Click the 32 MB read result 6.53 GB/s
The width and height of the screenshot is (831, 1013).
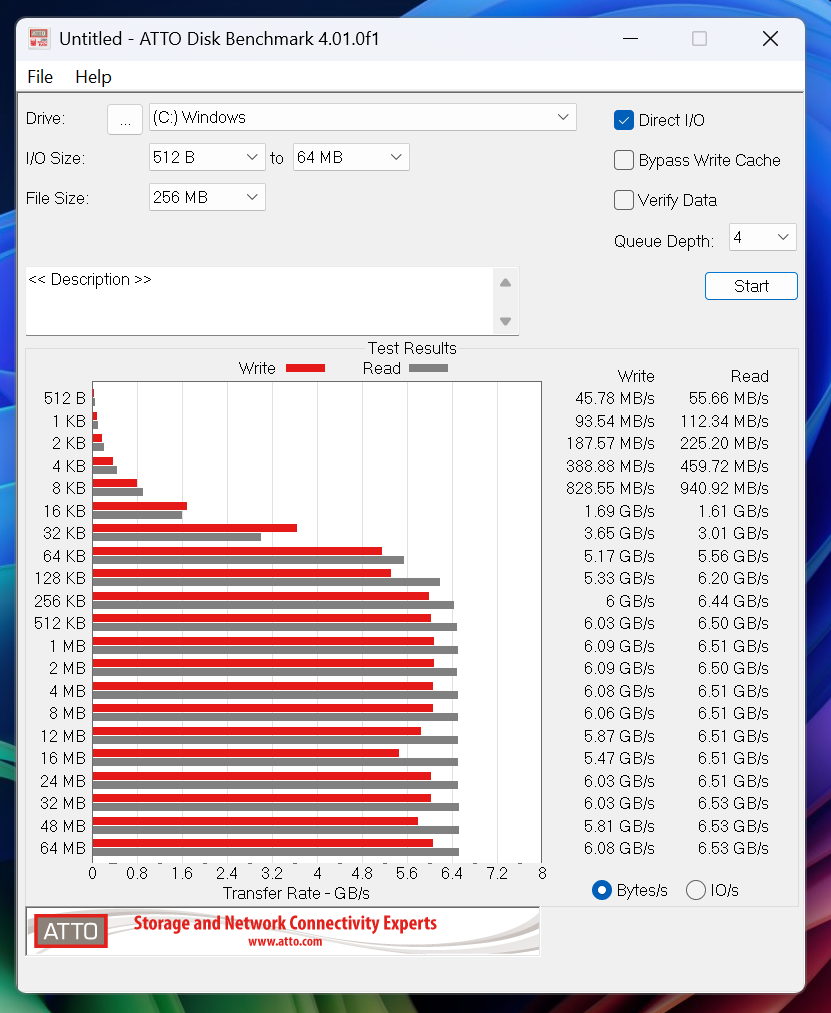click(x=733, y=804)
